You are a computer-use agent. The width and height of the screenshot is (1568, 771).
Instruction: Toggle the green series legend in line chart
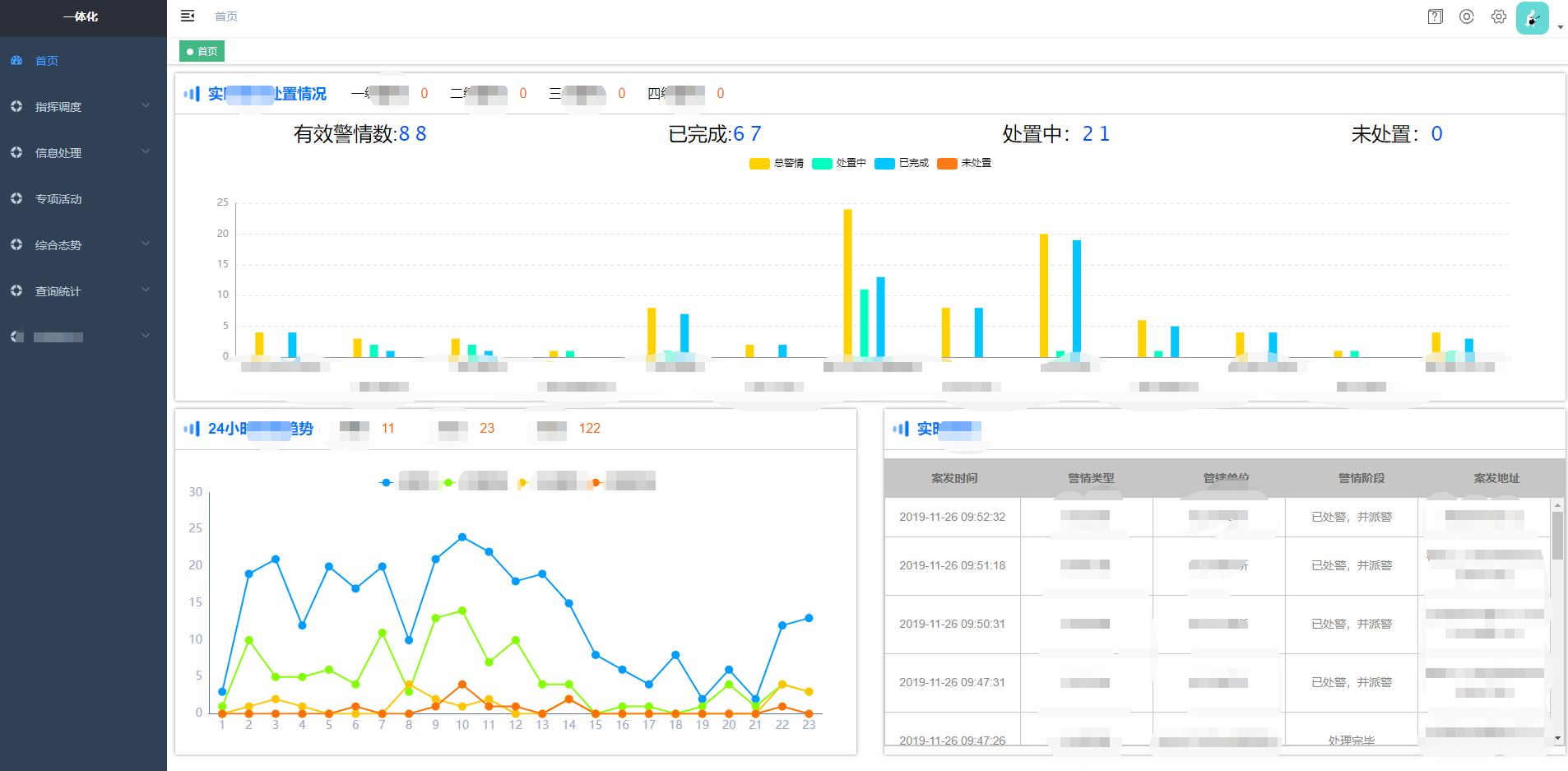click(x=448, y=482)
